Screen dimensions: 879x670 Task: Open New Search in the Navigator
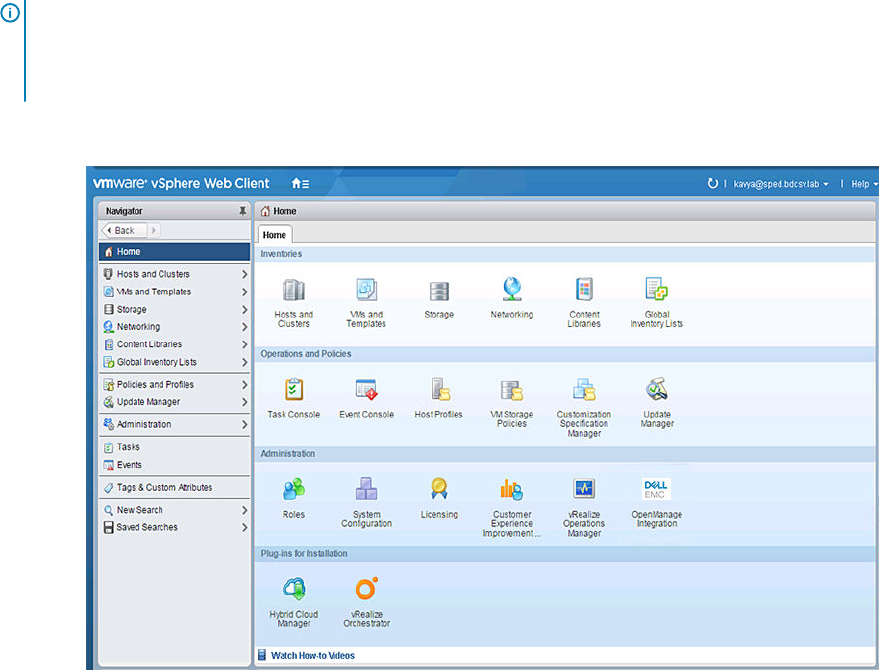pyautogui.click(x=174, y=510)
